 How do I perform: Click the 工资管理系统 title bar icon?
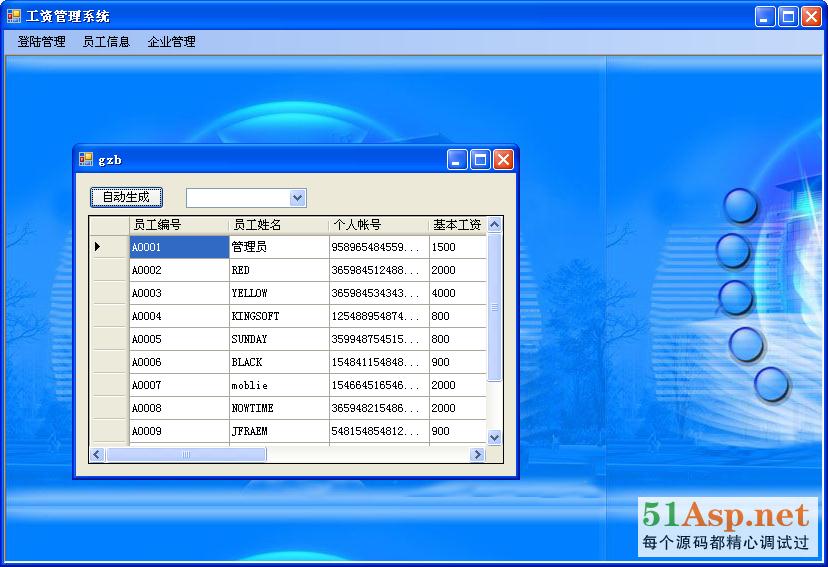click(x=14, y=16)
